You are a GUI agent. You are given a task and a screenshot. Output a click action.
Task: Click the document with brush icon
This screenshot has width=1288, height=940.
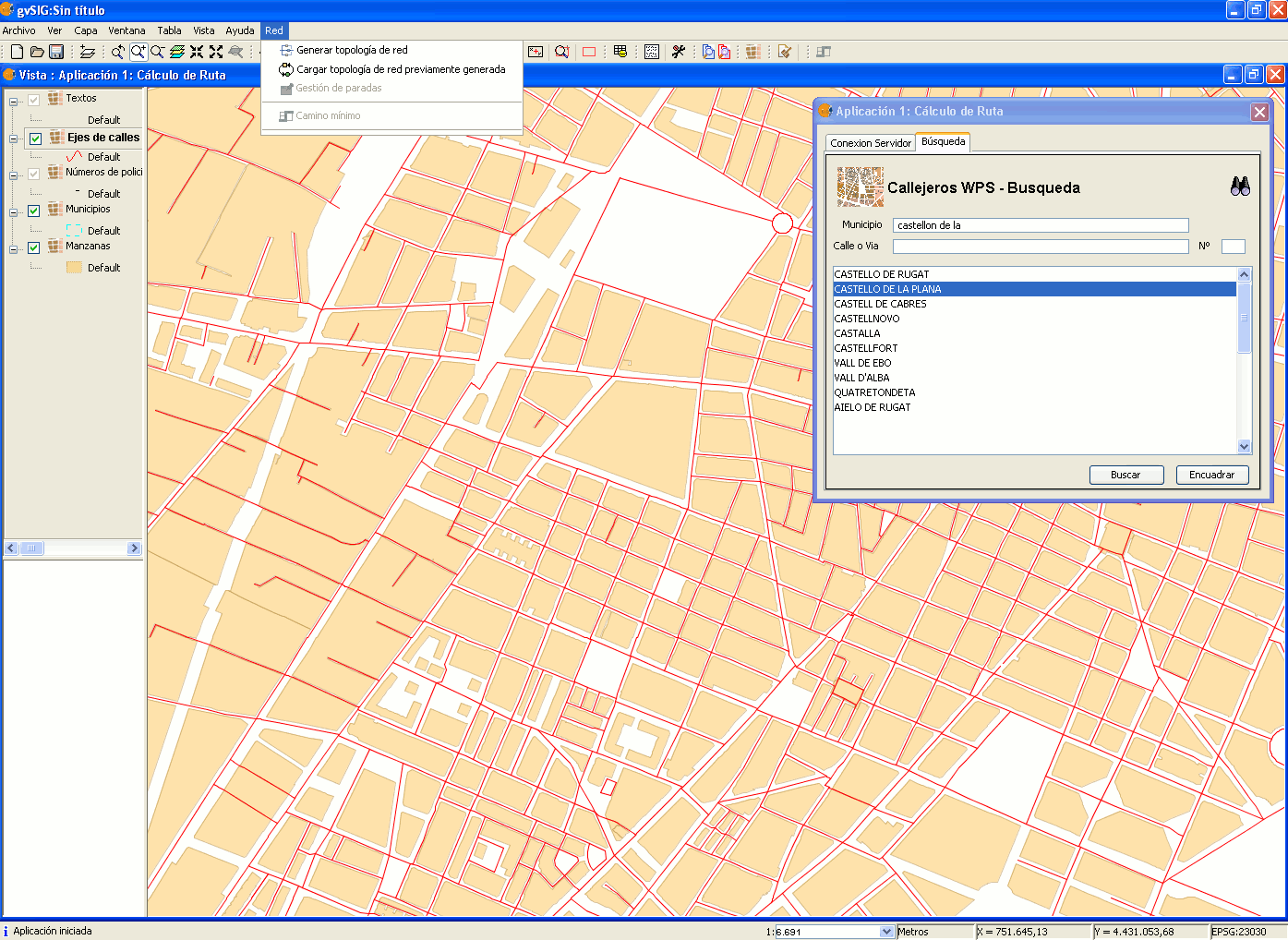785,52
